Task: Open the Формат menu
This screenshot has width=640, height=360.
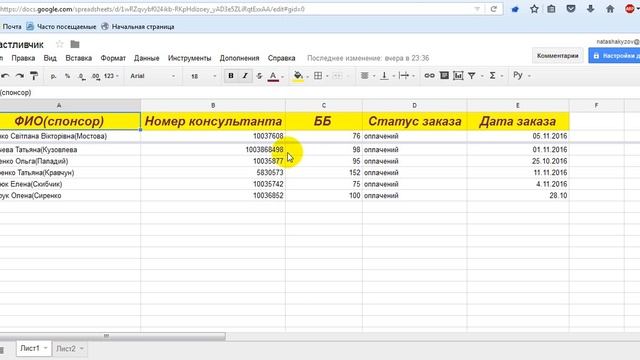Action: pyautogui.click(x=113, y=58)
